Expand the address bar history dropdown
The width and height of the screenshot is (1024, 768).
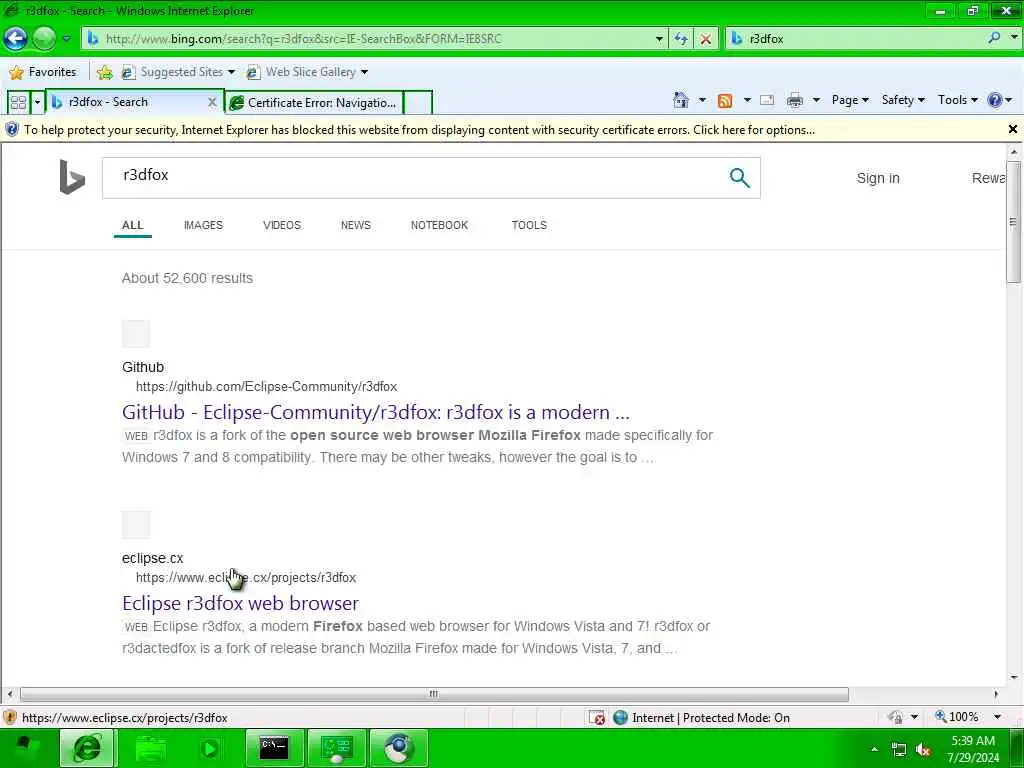[659, 39]
